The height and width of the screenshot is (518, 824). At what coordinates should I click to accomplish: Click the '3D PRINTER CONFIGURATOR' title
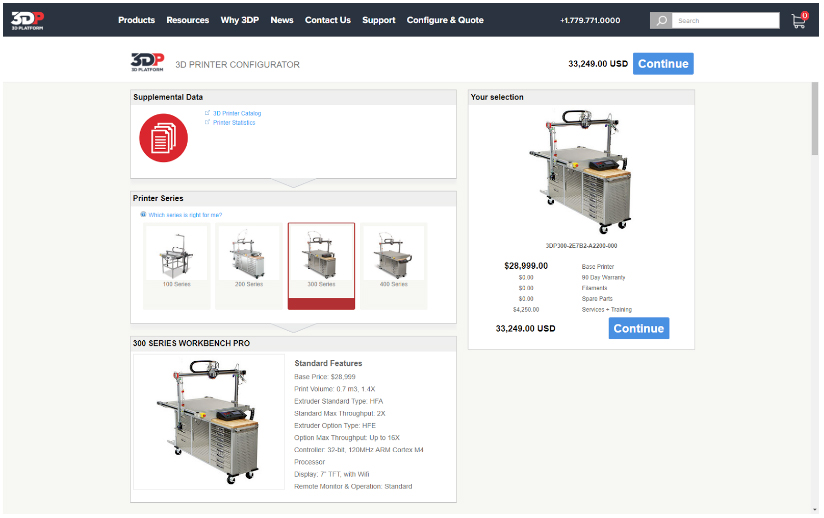tap(238, 65)
